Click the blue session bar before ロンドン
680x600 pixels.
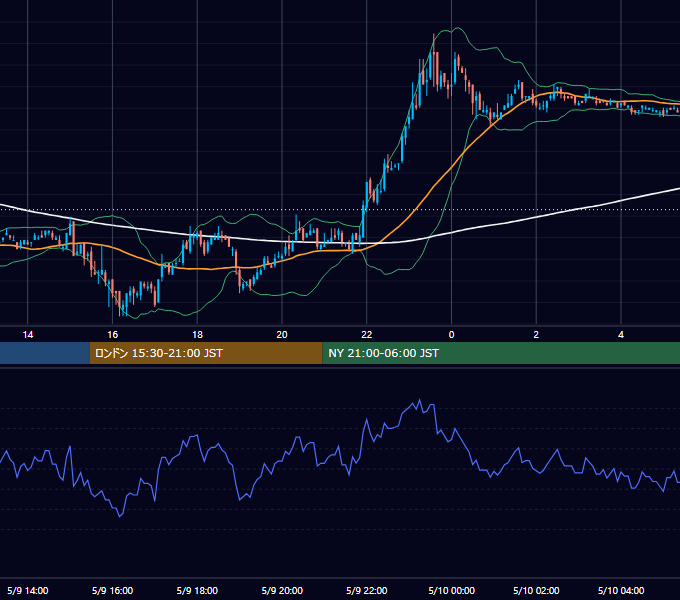click(x=45, y=353)
